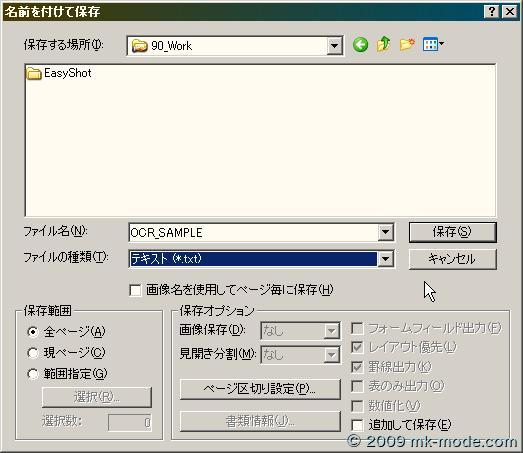Image resolution: width=523 pixels, height=453 pixels.
Task: Click the キャンセル button
Action: point(453,259)
